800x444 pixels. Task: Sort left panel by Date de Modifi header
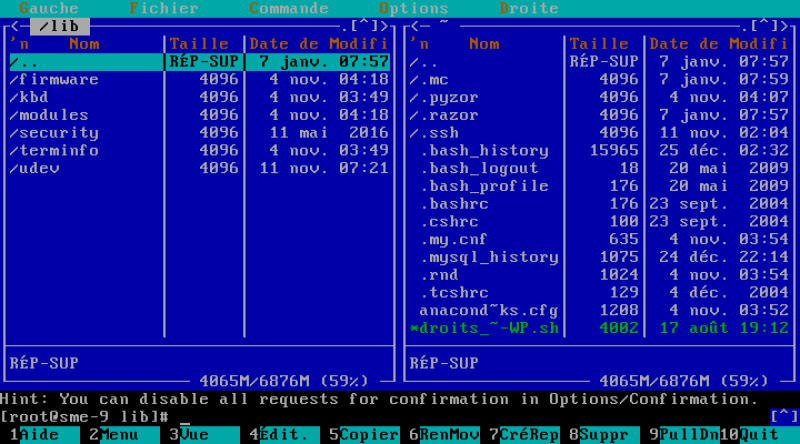click(319, 44)
